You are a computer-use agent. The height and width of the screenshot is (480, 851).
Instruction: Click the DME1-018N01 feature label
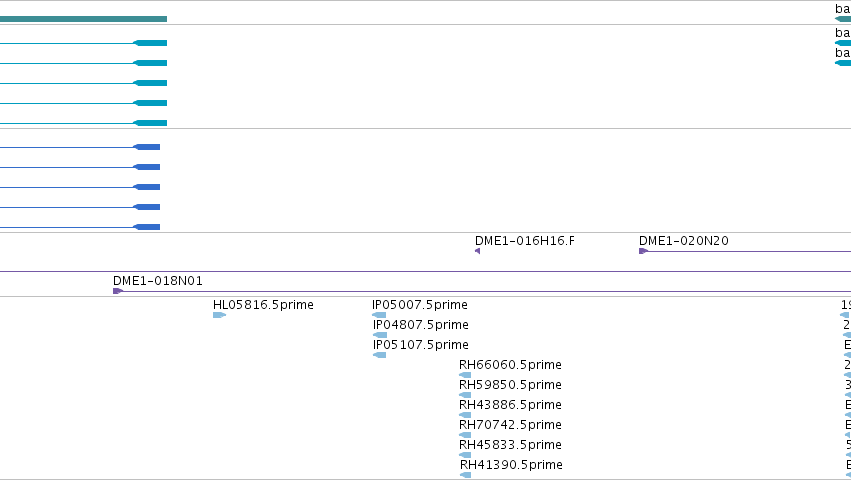coord(157,281)
